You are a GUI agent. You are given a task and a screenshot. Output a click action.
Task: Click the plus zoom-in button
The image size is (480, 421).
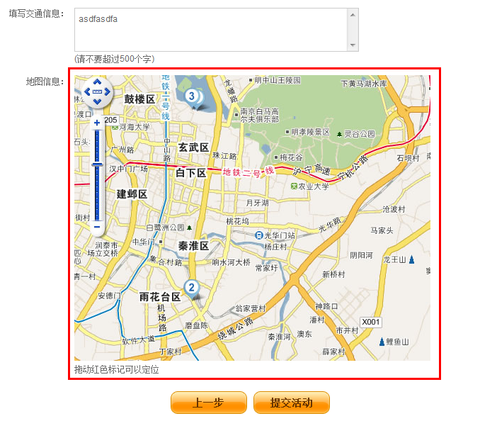click(97, 123)
